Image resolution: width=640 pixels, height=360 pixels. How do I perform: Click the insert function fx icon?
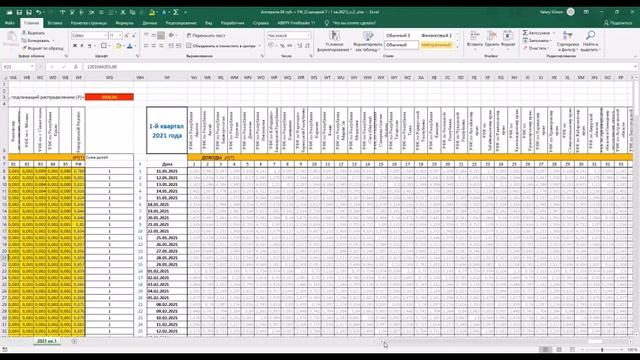pos(76,67)
